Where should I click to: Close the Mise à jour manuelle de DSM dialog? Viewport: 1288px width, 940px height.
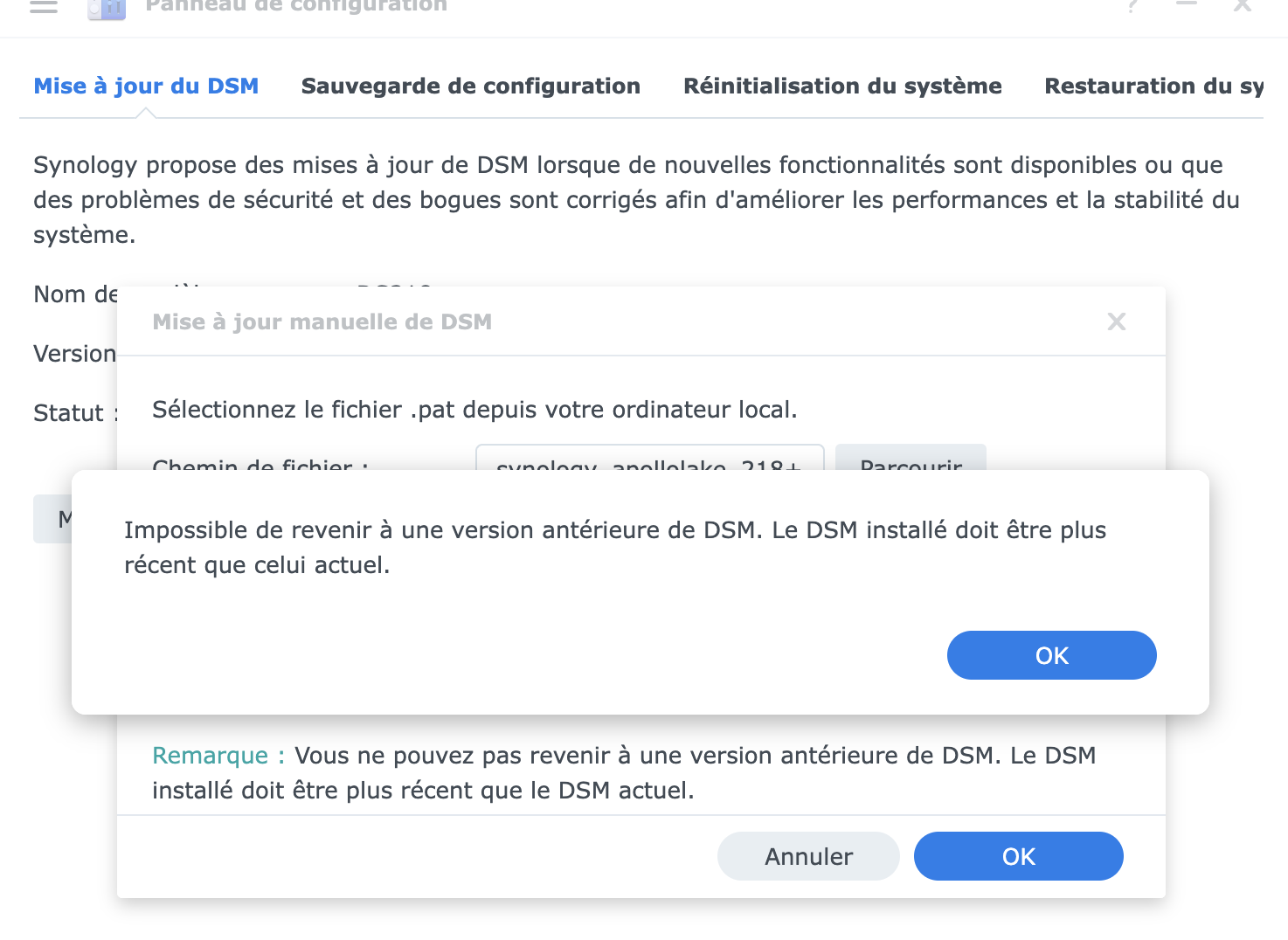point(1117,321)
